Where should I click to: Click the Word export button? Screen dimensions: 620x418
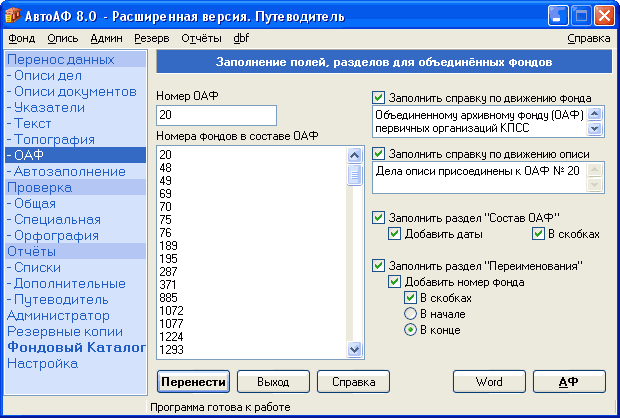click(489, 382)
